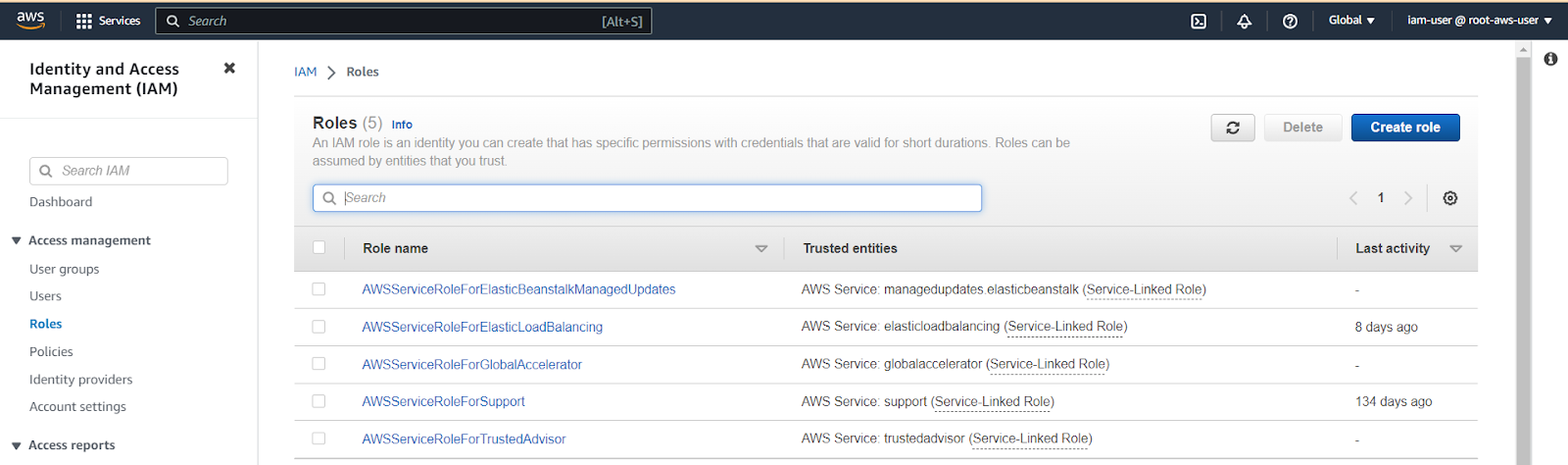Click the page vertical scrollbar
This screenshot has width=1568, height=465.
tap(1523, 255)
